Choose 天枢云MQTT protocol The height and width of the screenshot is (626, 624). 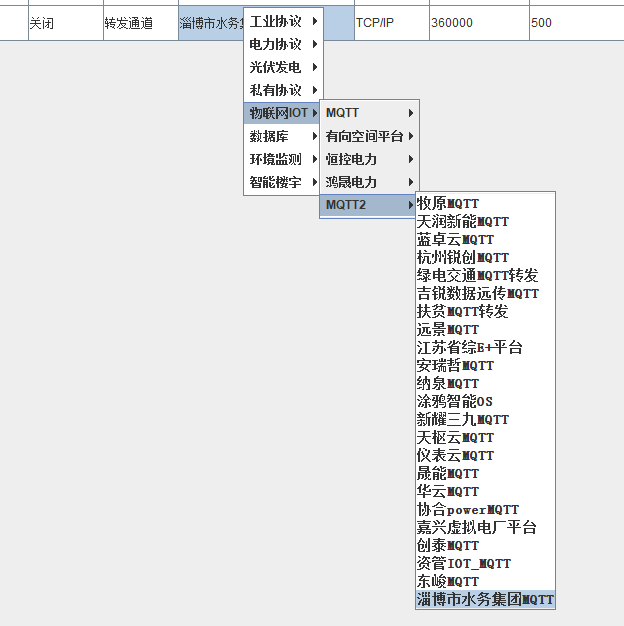(x=485, y=437)
